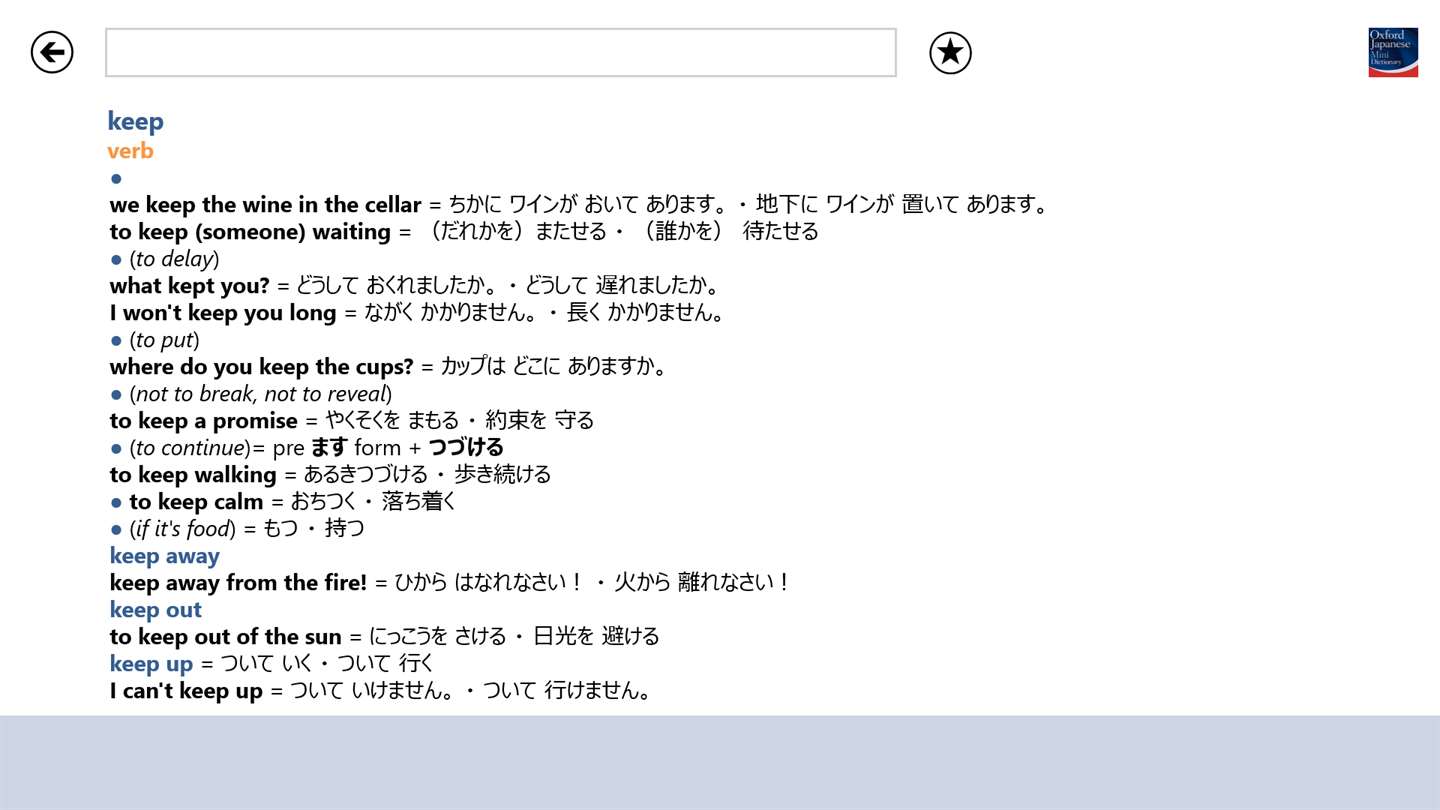Click the back arrow button
Viewport: 1440px width, 810px height.
click(52, 52)
